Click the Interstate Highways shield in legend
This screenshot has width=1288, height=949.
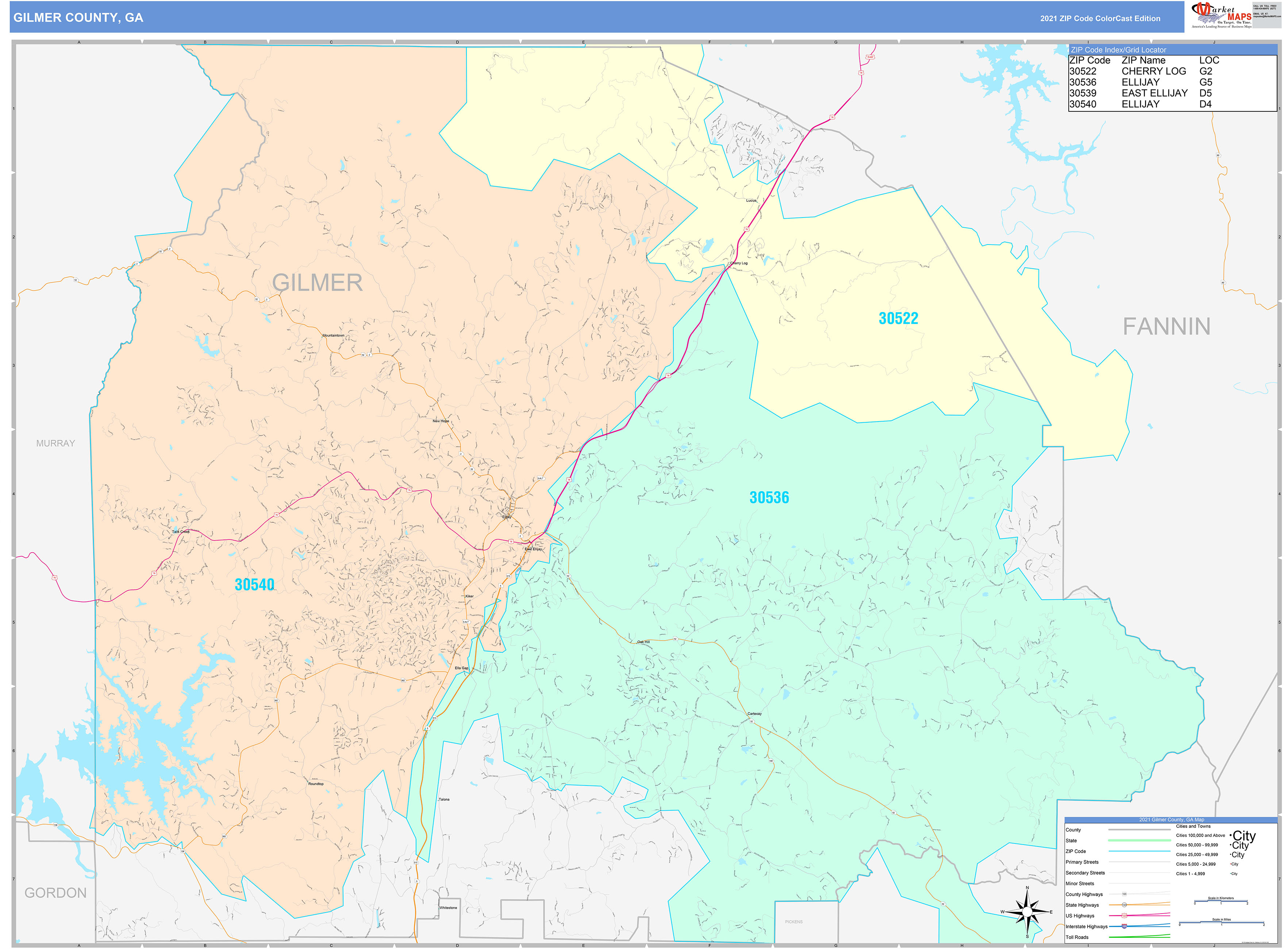pos(1124,926)
